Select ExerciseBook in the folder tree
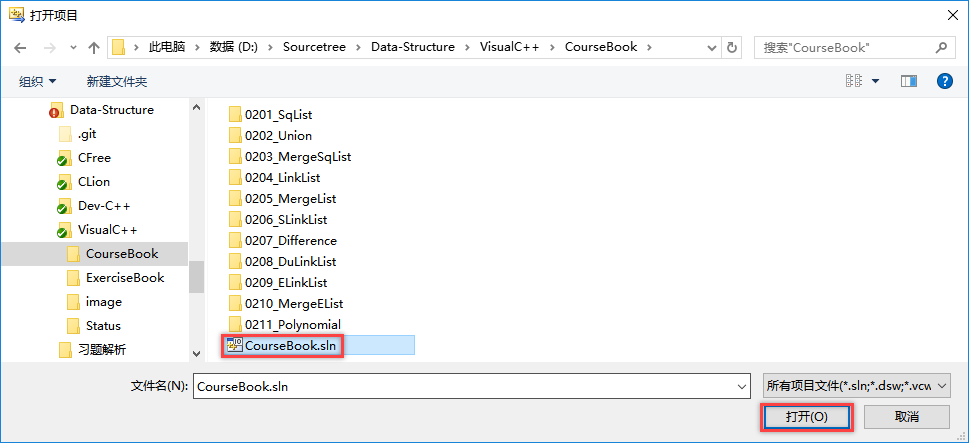The image size is (969, 443). pyautogui.click(x=124, y=277)
